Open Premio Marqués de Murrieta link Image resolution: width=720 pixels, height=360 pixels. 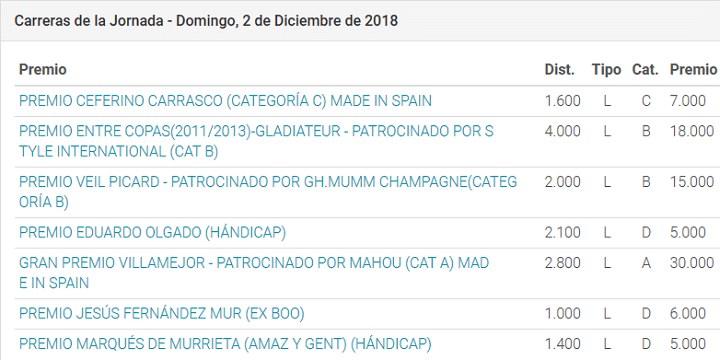[x=225, y=344]
